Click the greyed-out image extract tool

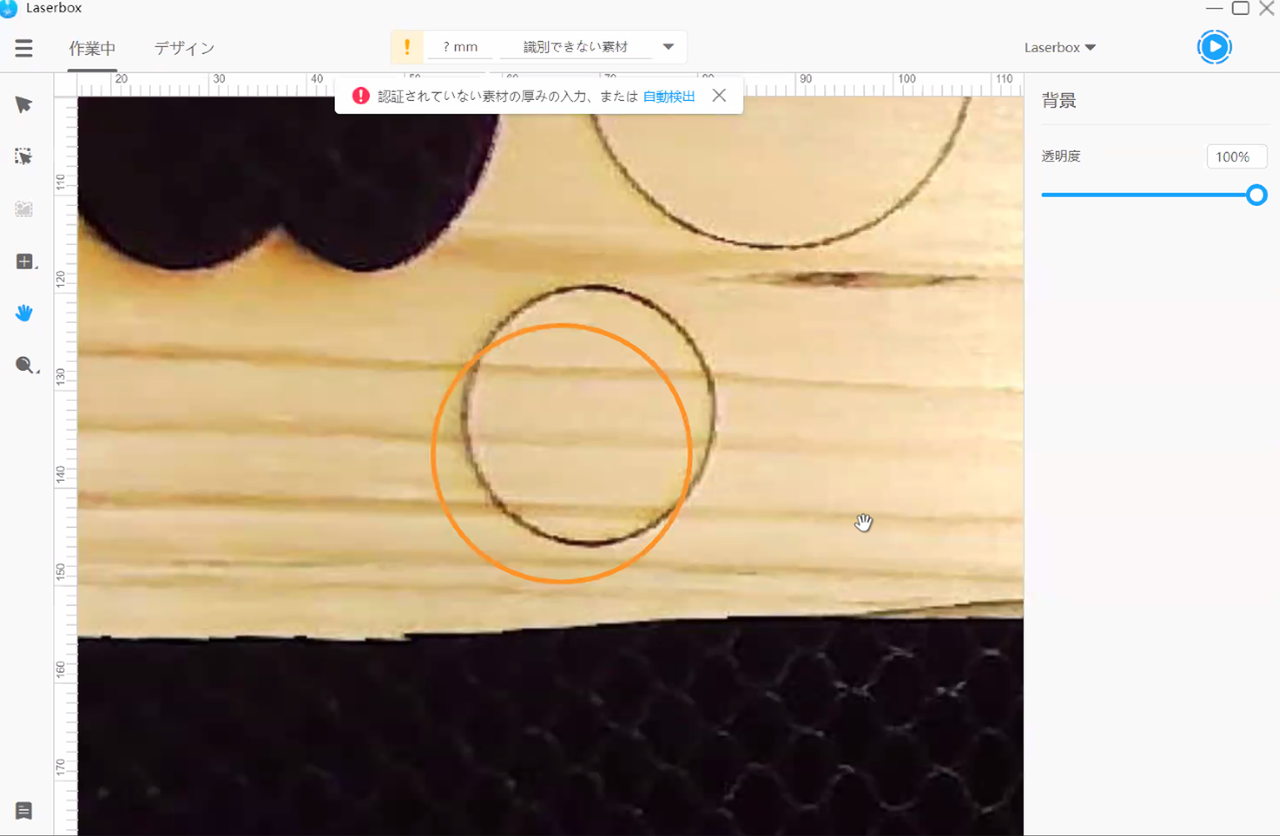(x=24, y=209)
